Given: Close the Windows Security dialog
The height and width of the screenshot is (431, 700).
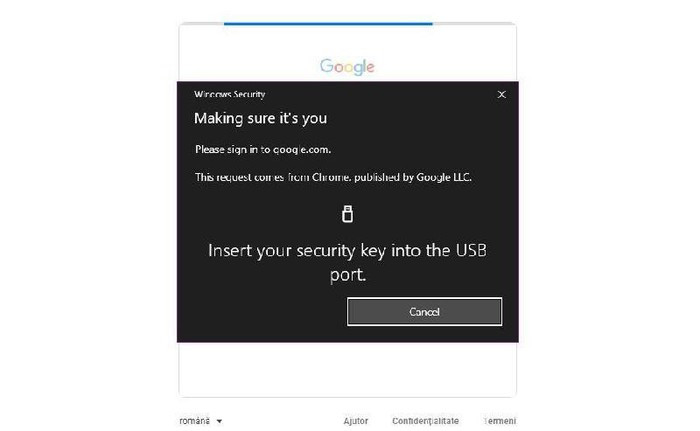Looking at the screenshot, I should [501, 95].
